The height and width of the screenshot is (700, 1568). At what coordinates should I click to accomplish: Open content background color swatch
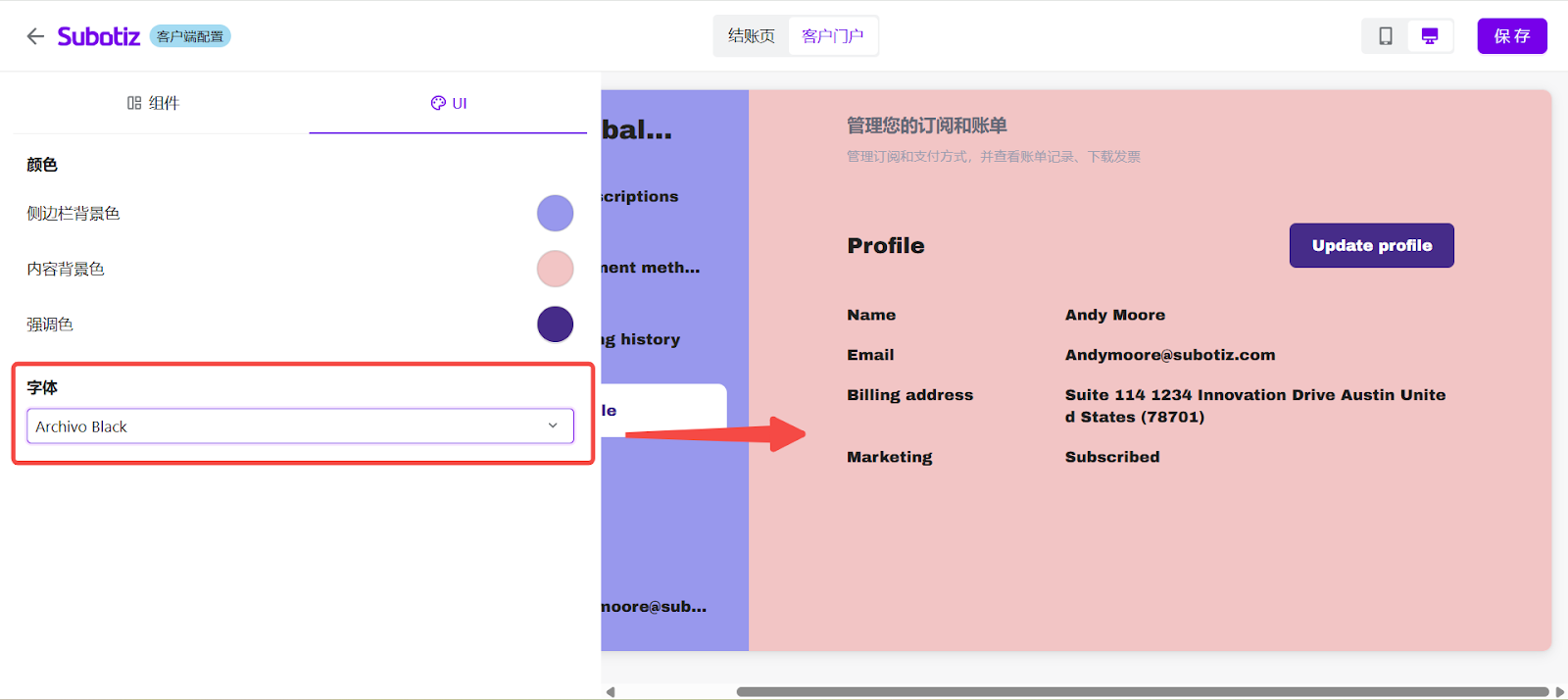555,269
